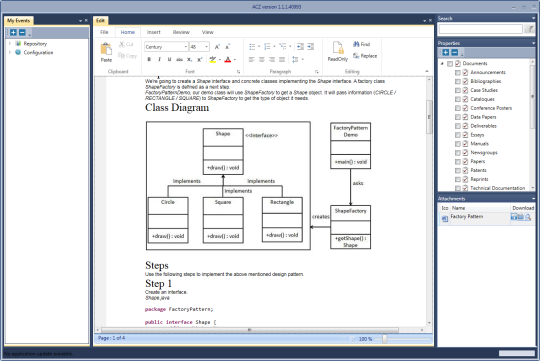Open the File ribbon tab
The width and height of the screenshot is (540, 361).
[104, 32]
